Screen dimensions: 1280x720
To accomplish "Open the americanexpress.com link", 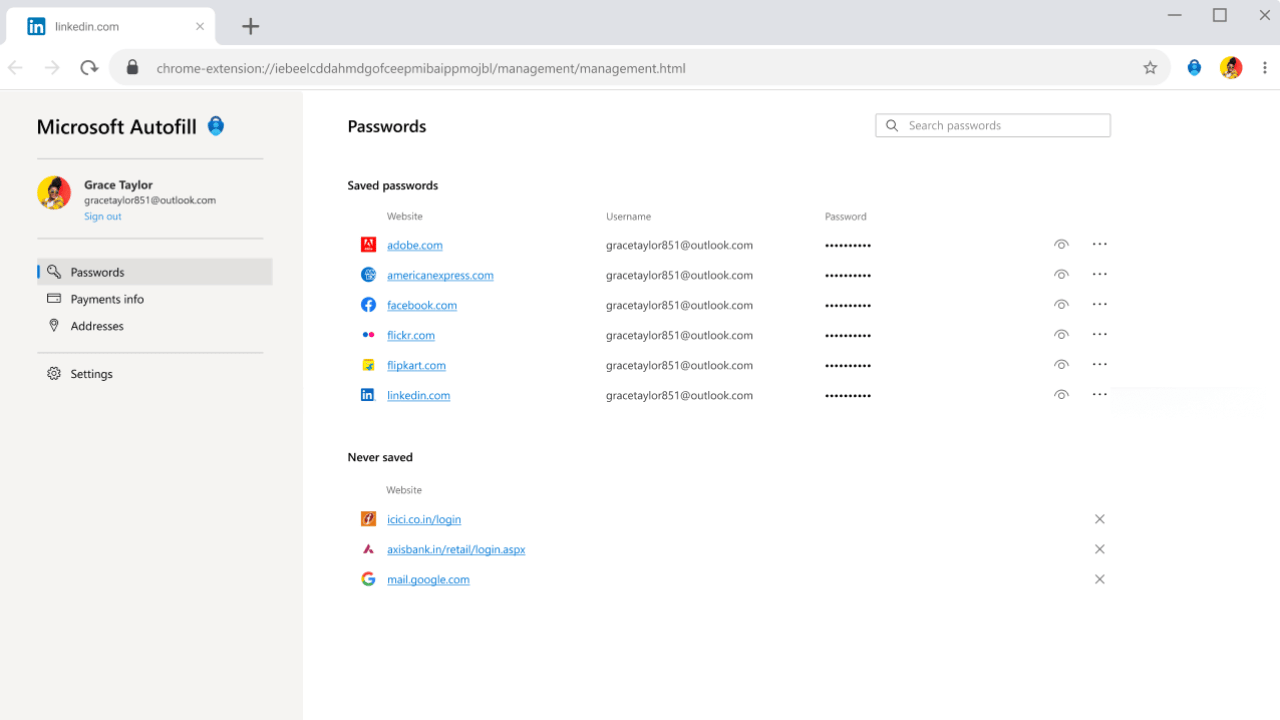I will coord(440,275).
